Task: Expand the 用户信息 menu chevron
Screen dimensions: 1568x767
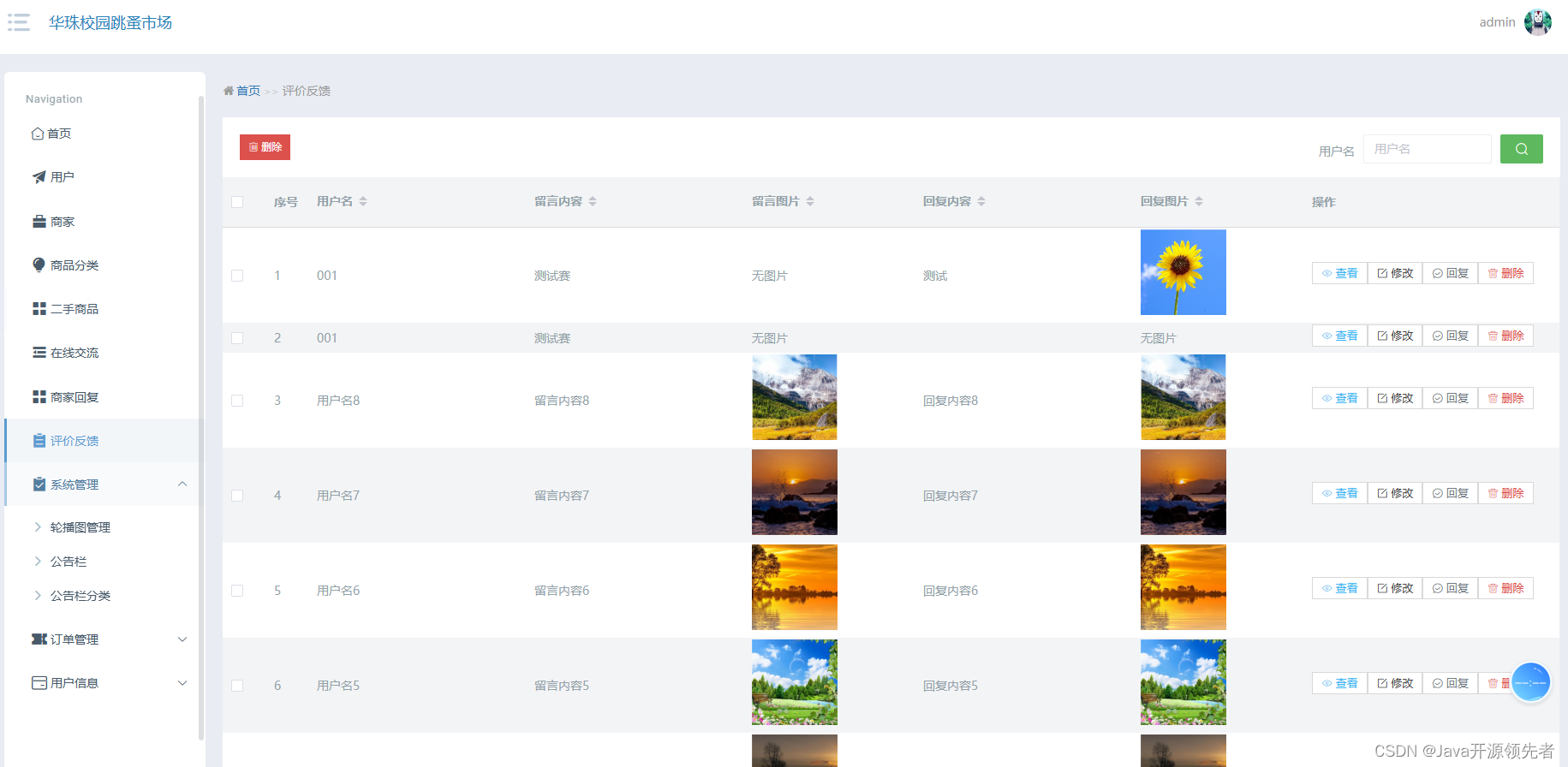Action: click(x=182, y=683)
